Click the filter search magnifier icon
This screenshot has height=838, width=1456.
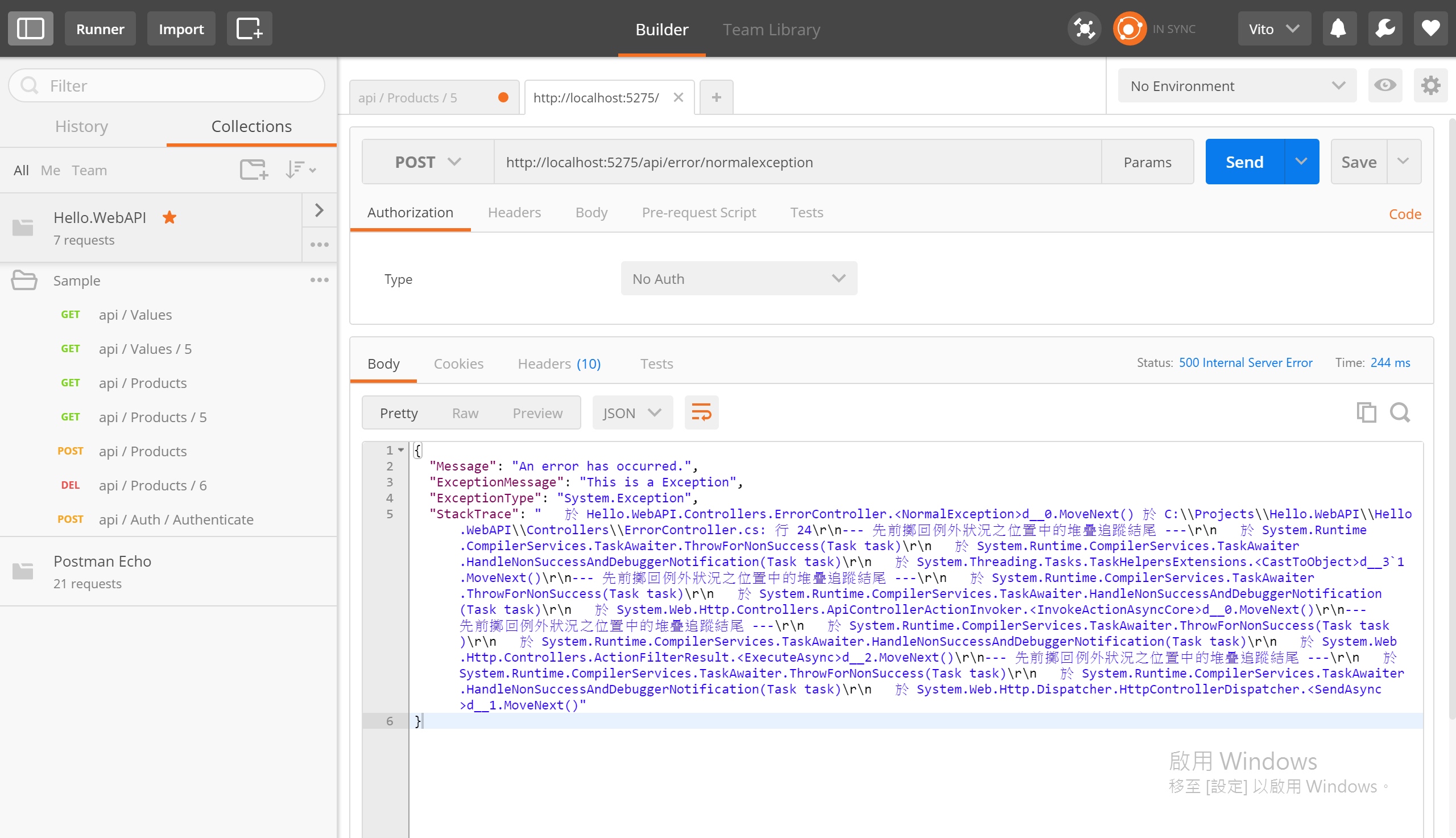coord(30,86)
